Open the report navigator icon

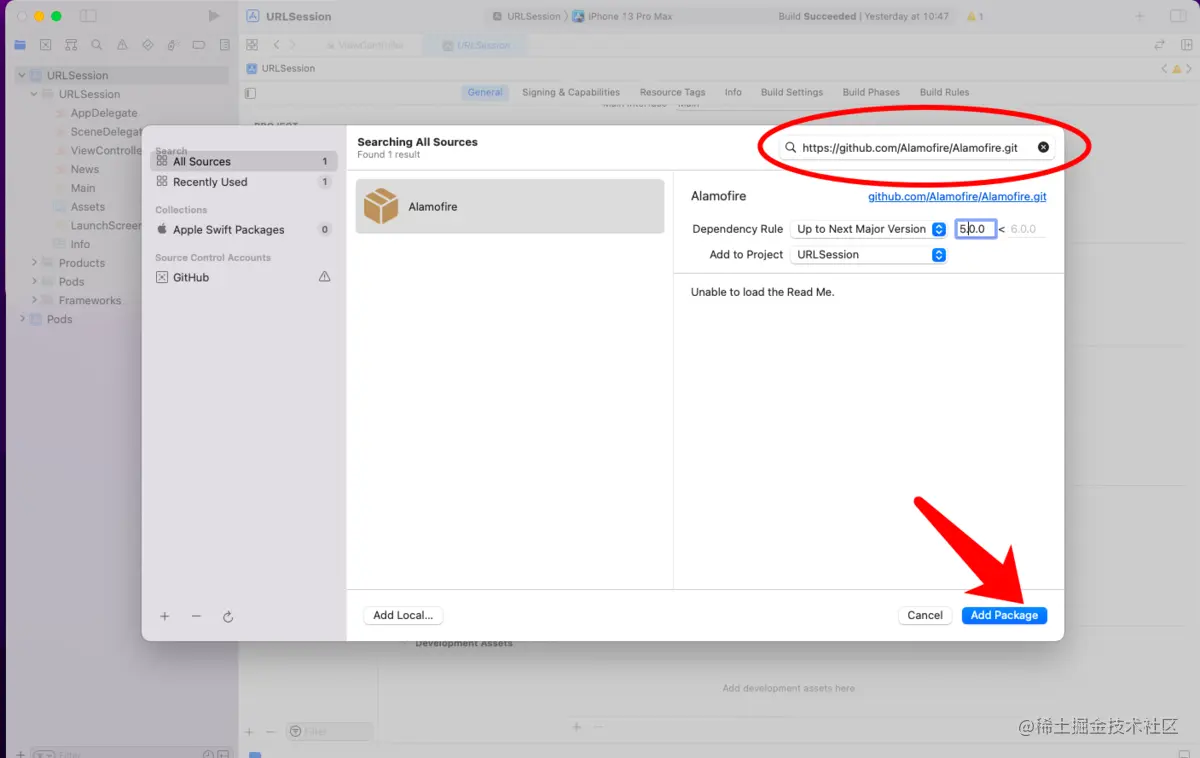[x=224, y=45]
